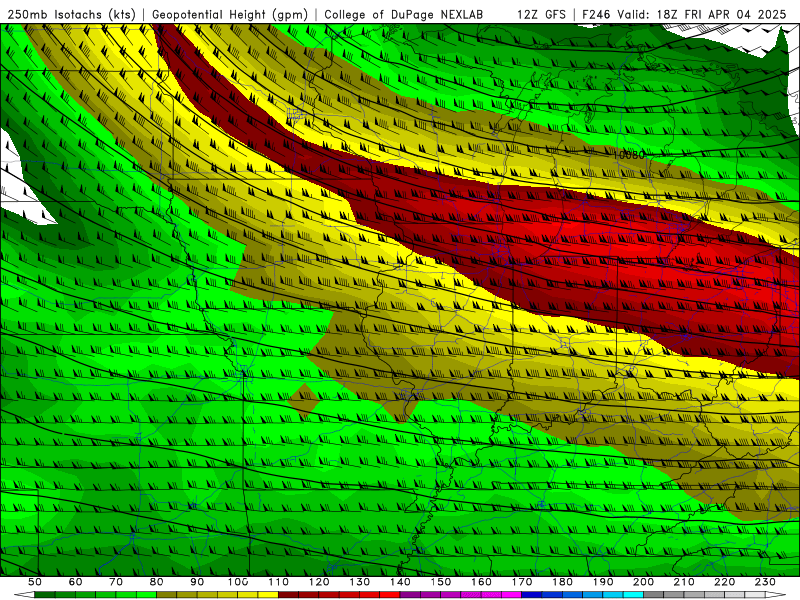The image size is (800, 600).
Task: Click the 110 value on the color scale
Action: (279, 582)
